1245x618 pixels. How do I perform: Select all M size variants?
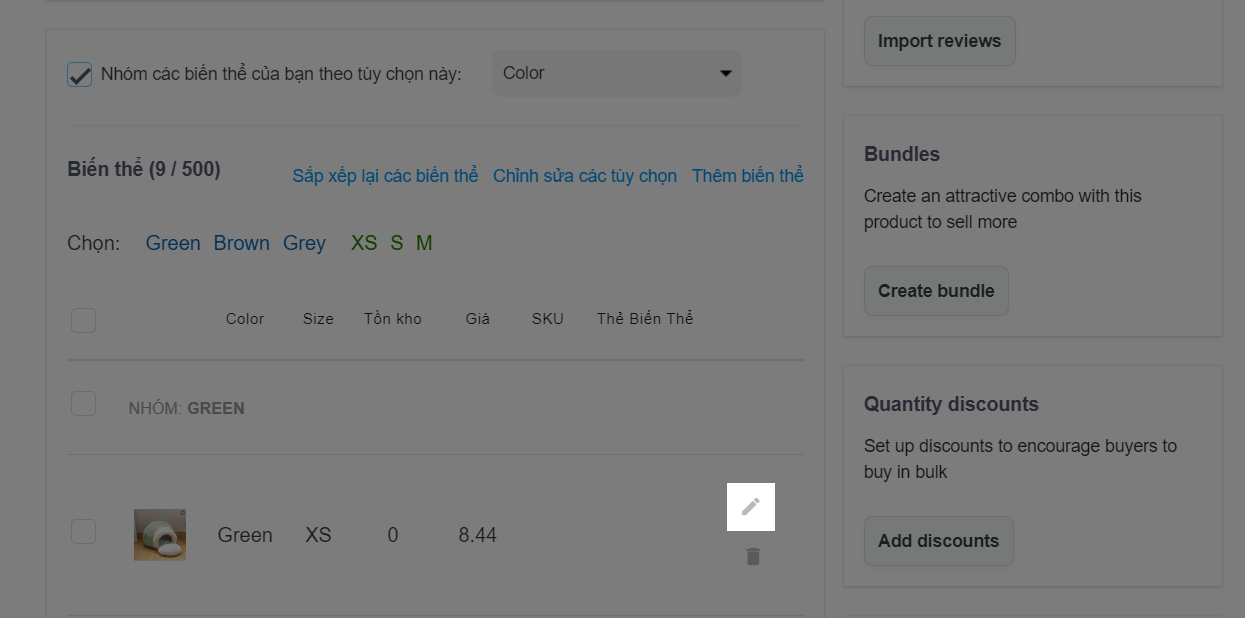pyautogui.click(x=424, y=243)
